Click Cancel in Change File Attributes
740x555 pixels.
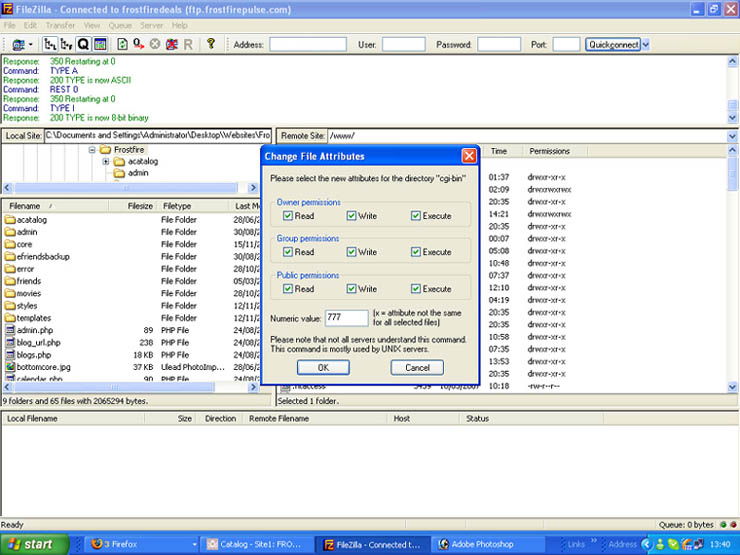pyautogui.click(x=417, y=367)
